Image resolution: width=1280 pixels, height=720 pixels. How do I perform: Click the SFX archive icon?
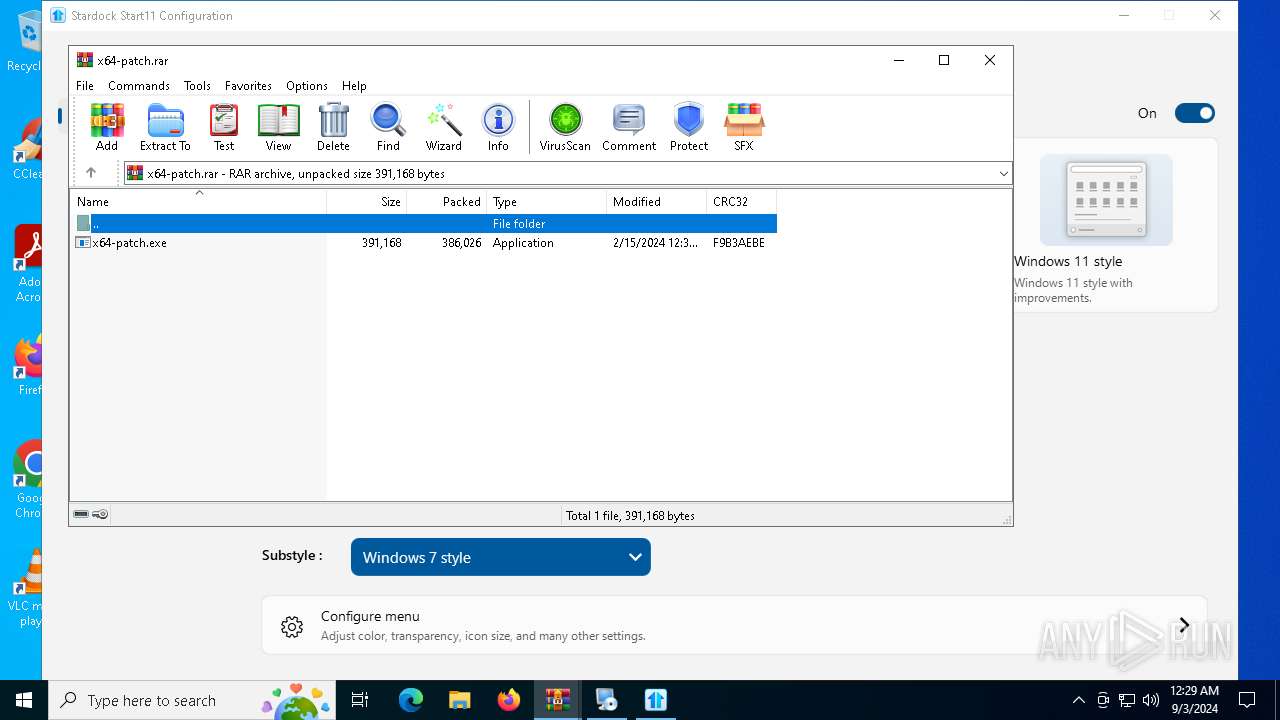point(744,127)
